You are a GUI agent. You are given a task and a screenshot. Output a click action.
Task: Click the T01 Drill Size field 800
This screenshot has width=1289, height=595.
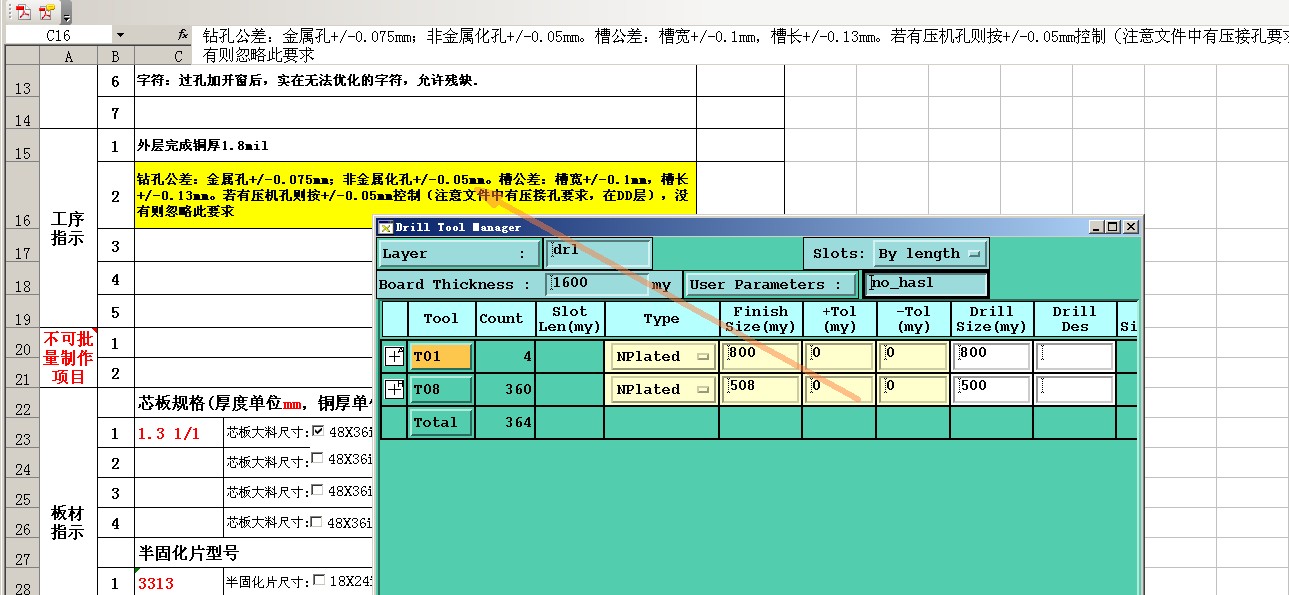(992, 356)
